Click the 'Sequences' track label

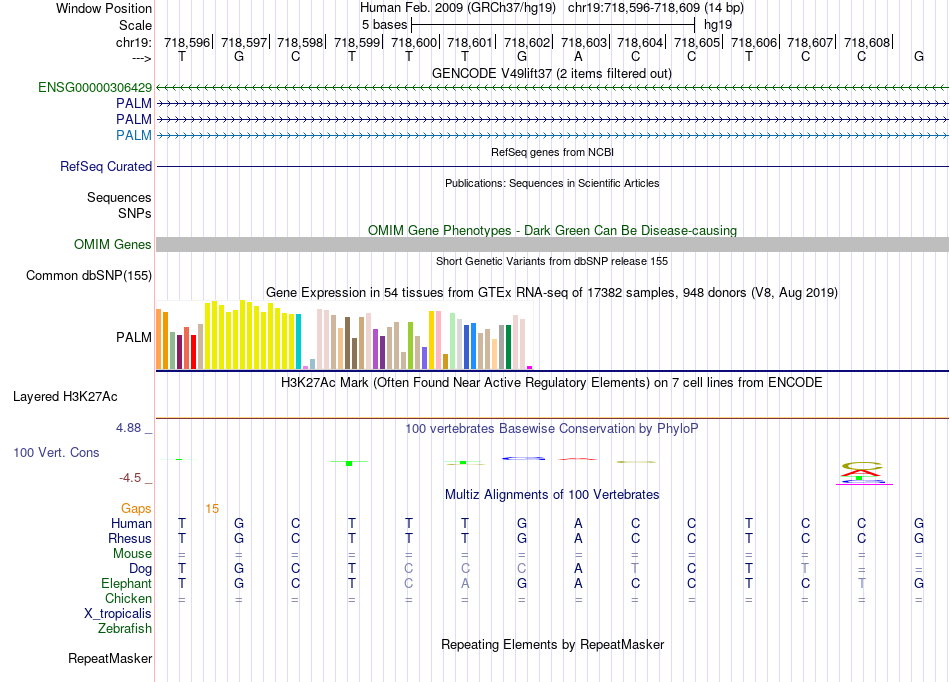(x=119, y=197)
